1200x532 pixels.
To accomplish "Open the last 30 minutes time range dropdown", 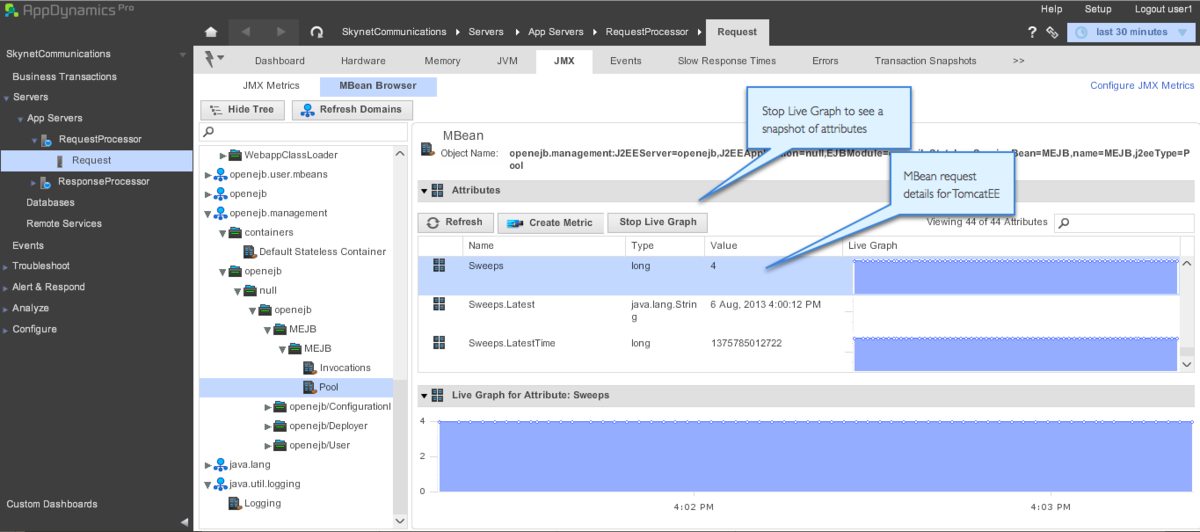I will coord(1131,32).
